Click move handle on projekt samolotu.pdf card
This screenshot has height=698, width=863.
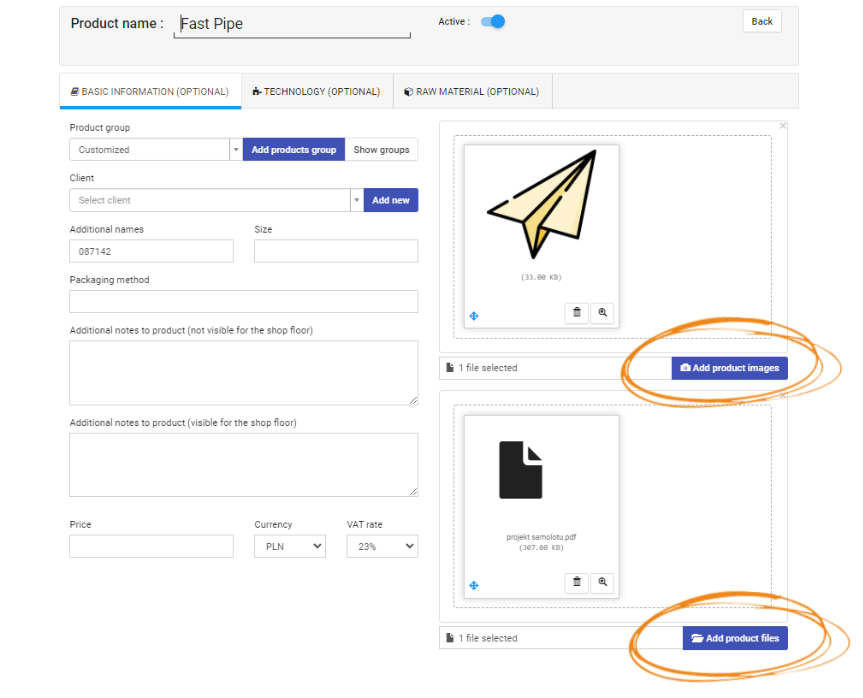coord(474,585)
